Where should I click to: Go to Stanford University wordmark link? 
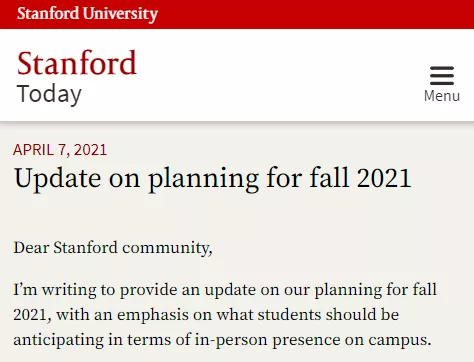(87, 14)
